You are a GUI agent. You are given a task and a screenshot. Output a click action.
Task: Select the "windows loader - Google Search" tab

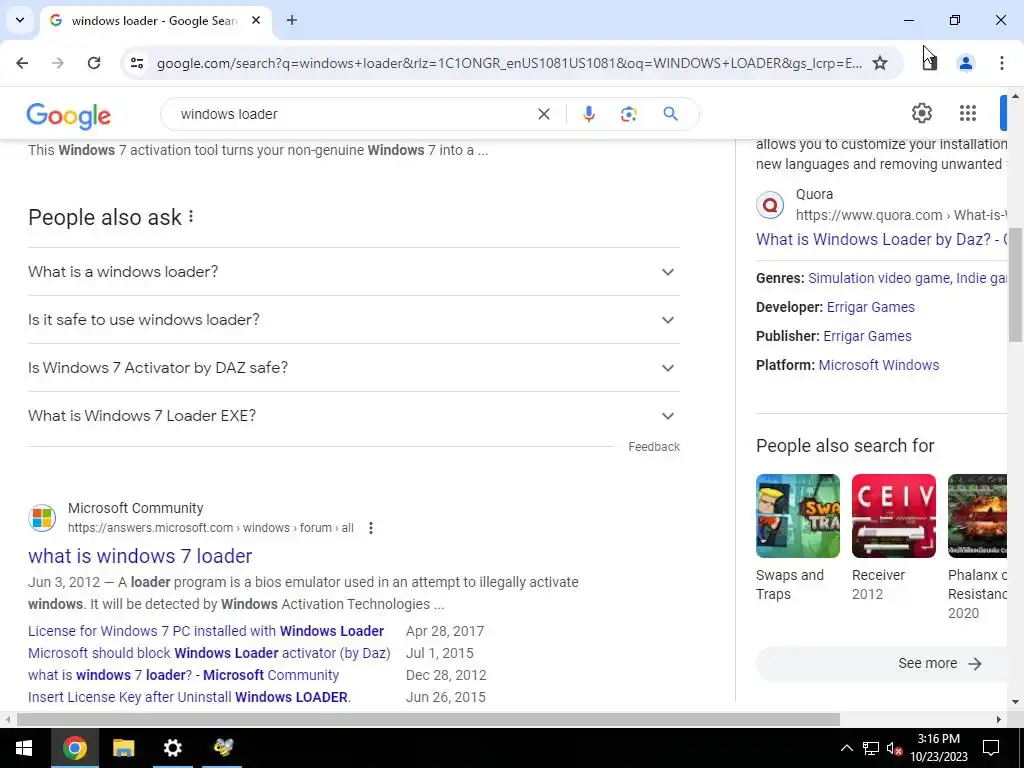tap(155, 20)
